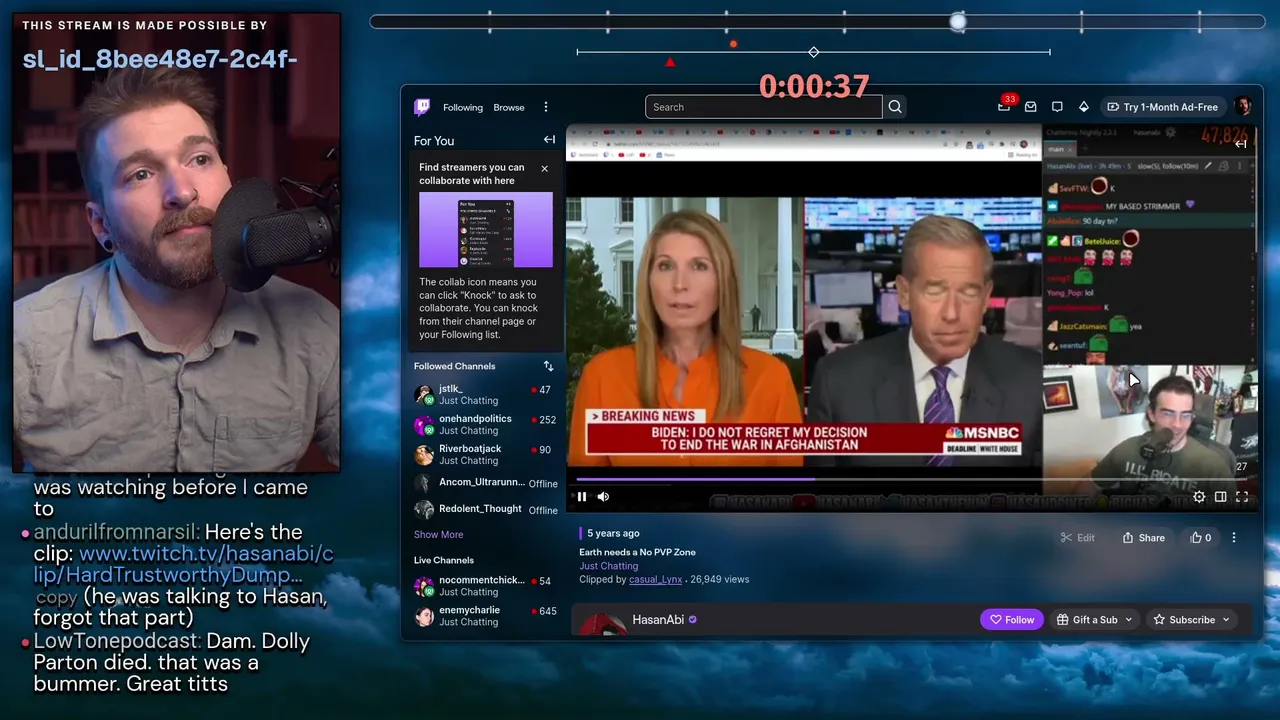
Task: Go to the Twitch home logo
Action: pyautogui.click(x=422, y=107)
